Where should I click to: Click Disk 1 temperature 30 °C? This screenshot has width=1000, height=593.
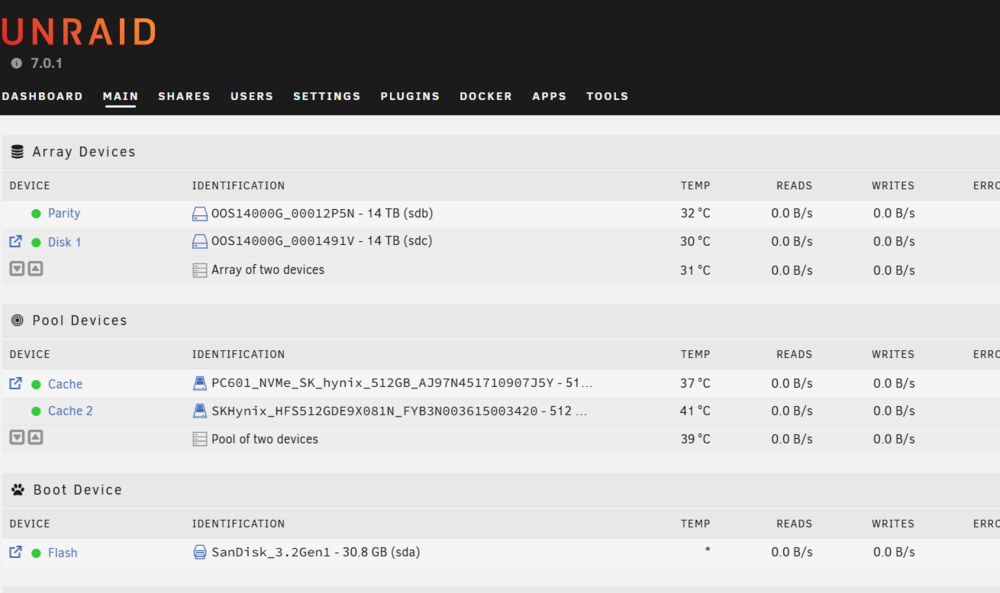pos(695,242)
